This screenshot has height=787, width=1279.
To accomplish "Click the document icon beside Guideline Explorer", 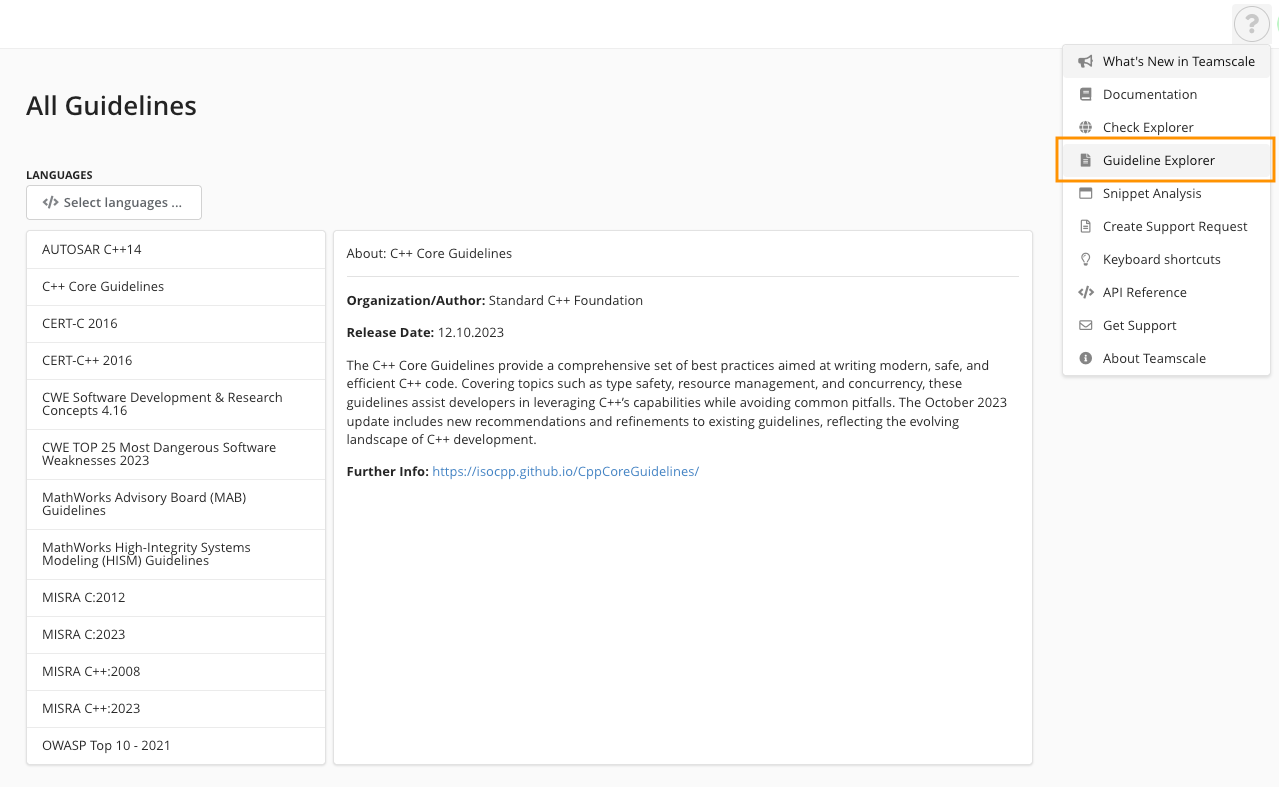I will pyautogui.click(x=1085, y=160).
